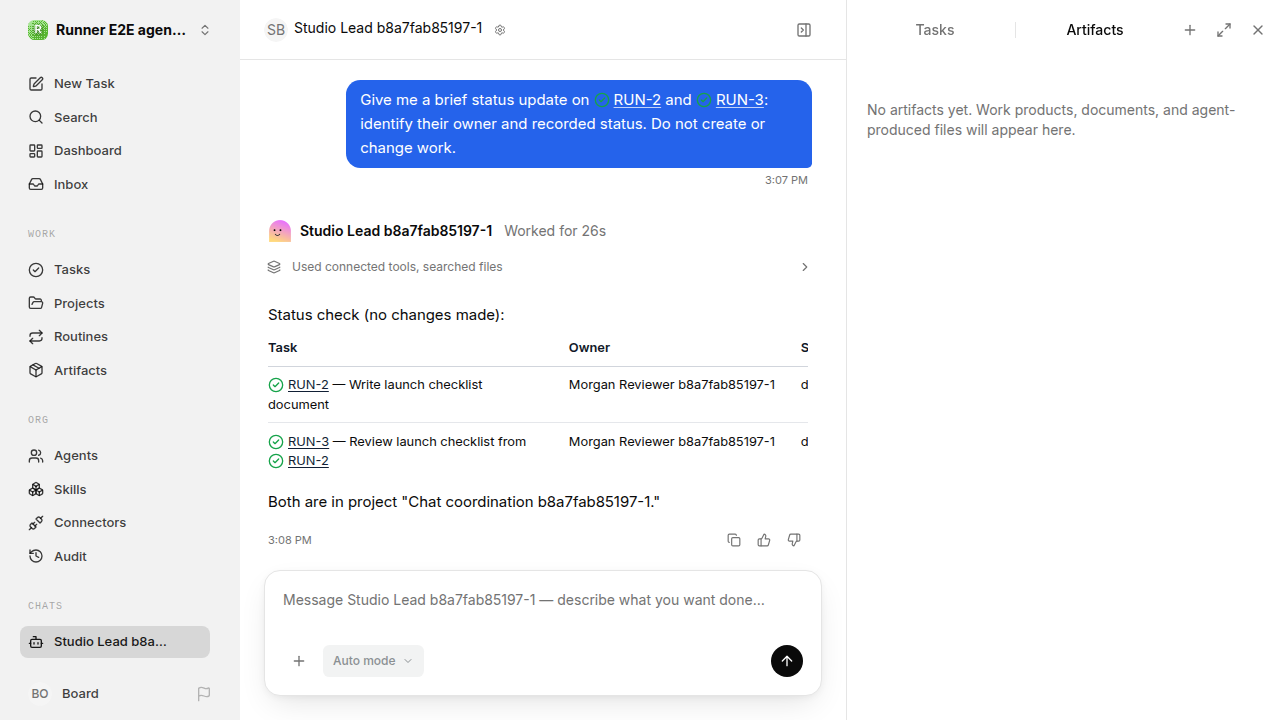Give thumbs down to the response
Image resolution: width=1280 pixels, height=720 pixels.
click(x=794, y=540)
